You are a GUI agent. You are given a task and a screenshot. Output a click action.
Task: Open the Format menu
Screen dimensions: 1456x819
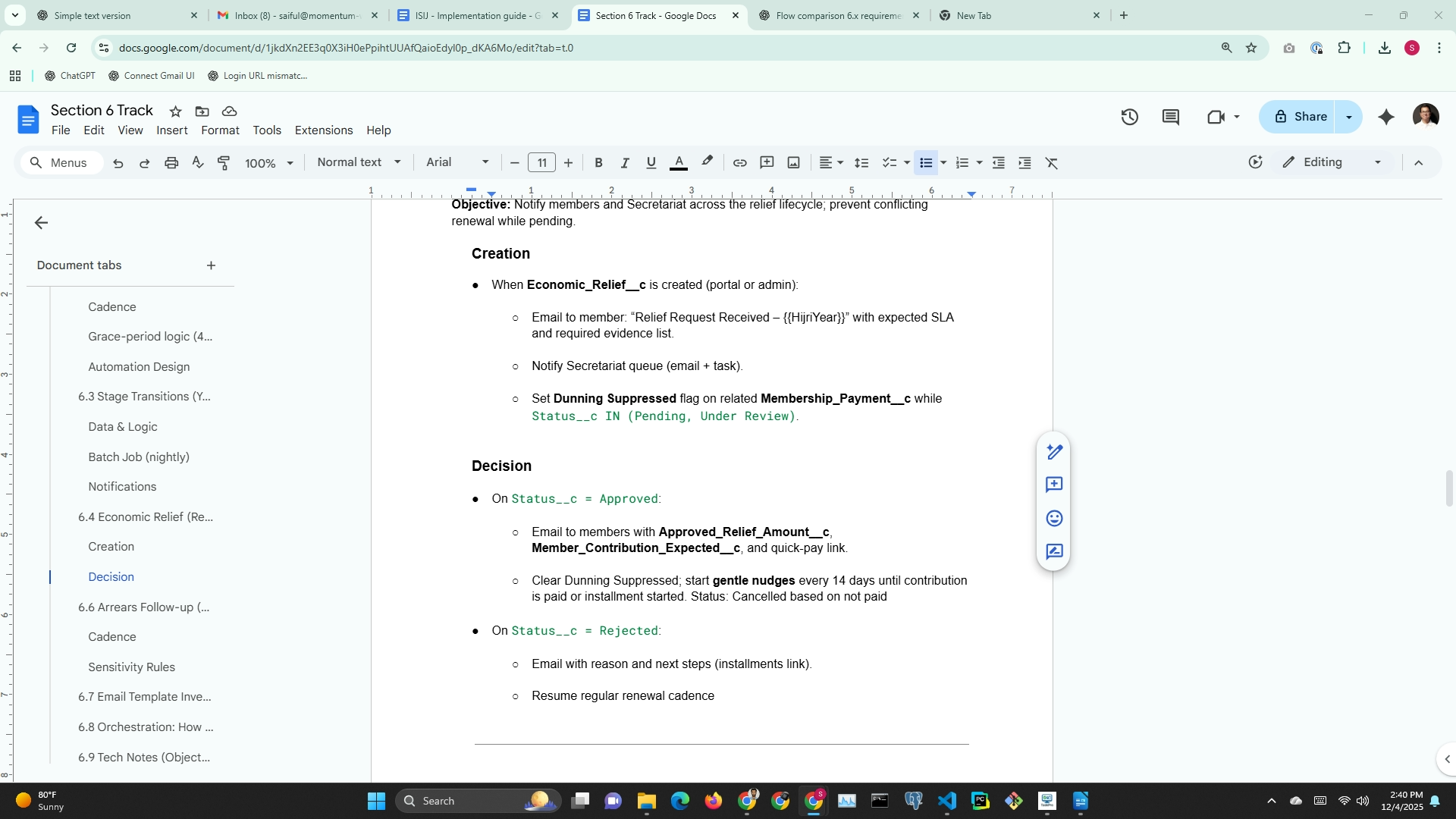[x=220, y=130]
